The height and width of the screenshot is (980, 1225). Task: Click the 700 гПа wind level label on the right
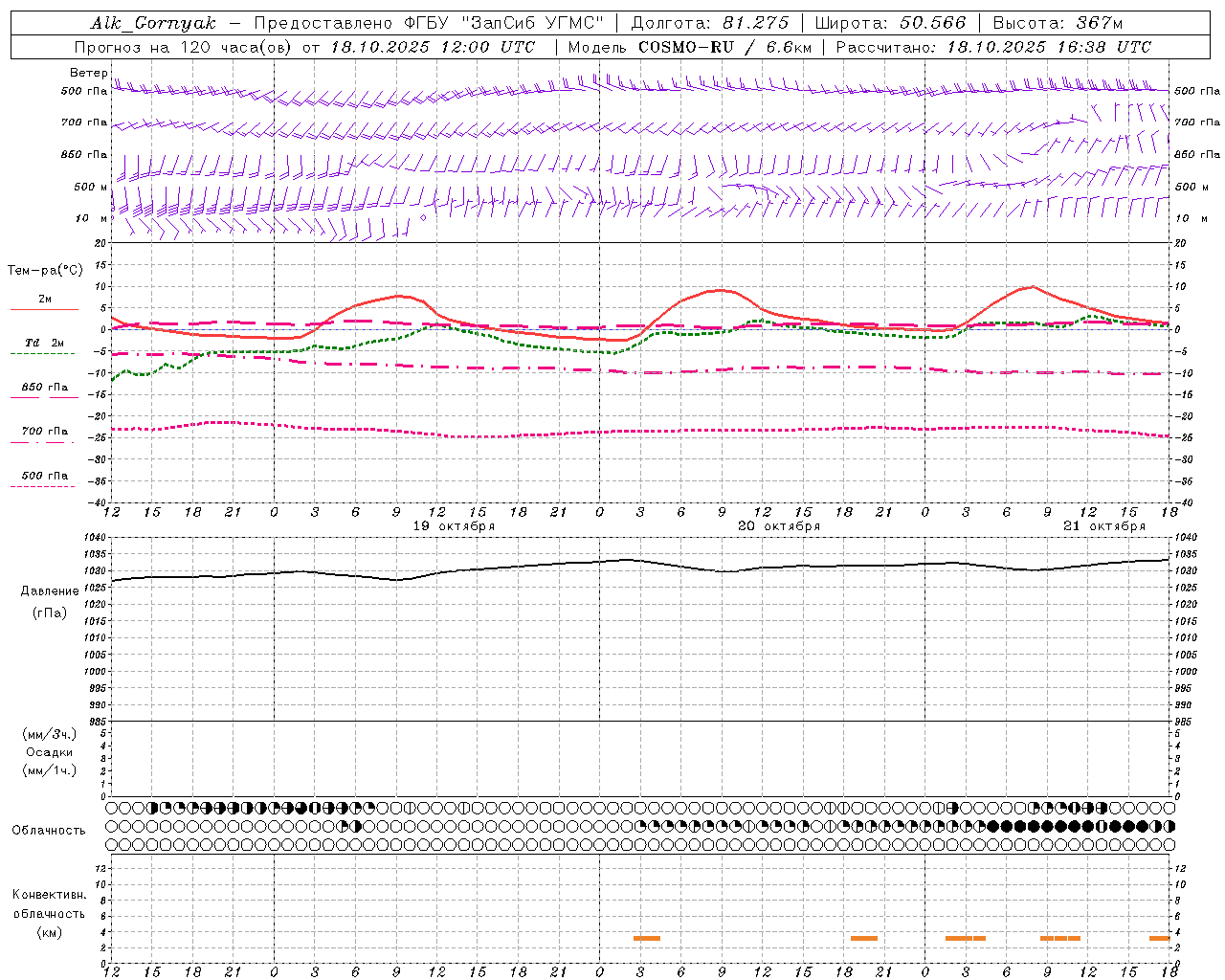click(x=1197, y=122)
